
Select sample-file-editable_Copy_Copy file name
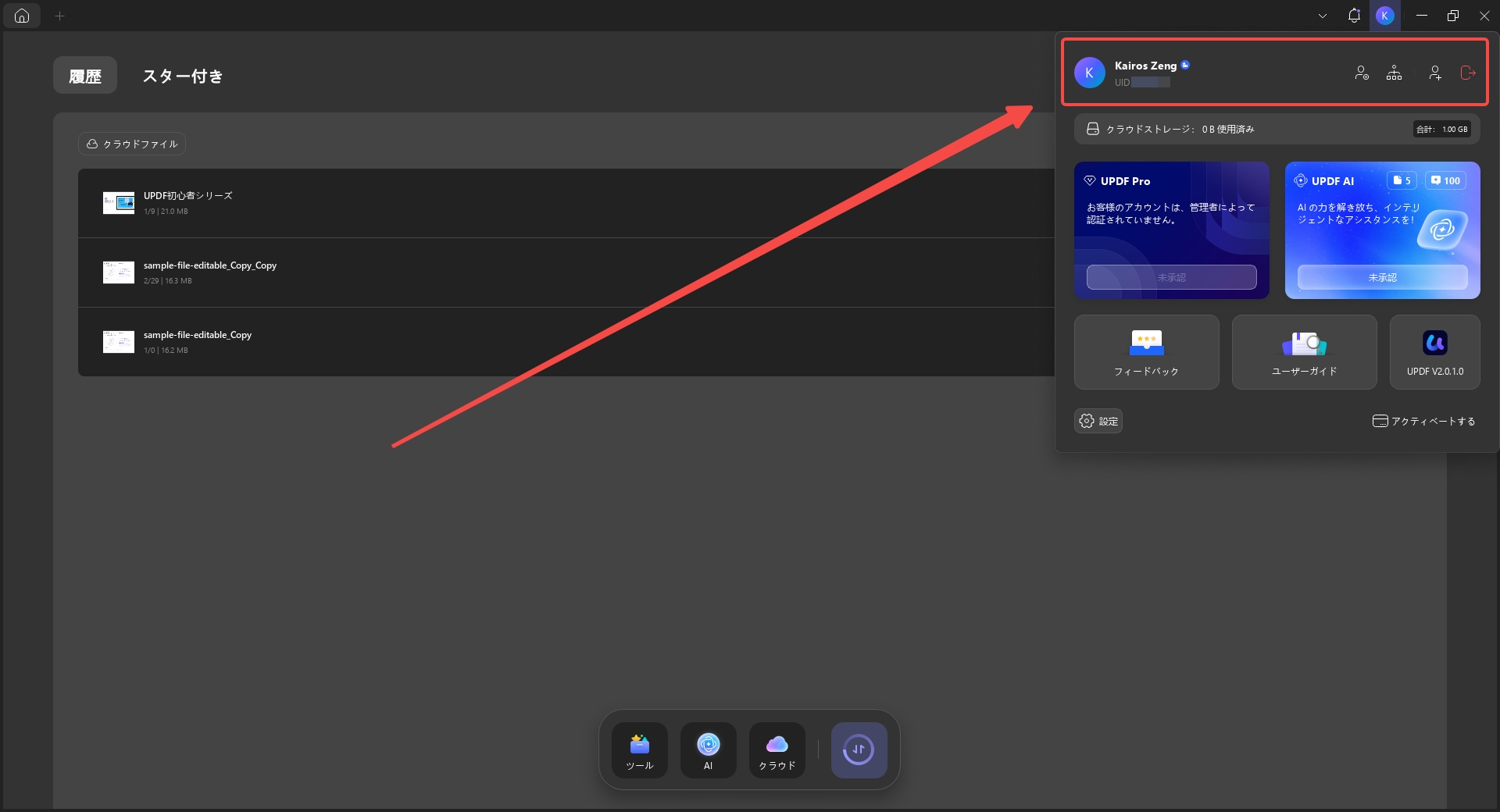click(x=210, y=265)
